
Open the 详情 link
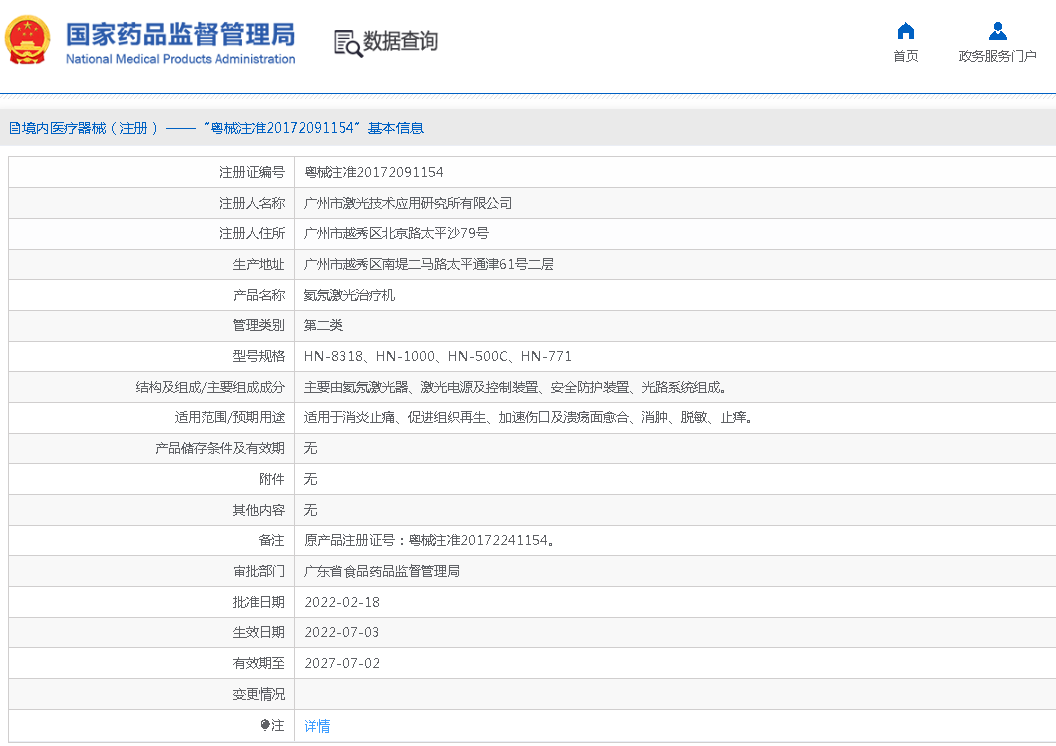pyautogui.click(x=317, y=726)
